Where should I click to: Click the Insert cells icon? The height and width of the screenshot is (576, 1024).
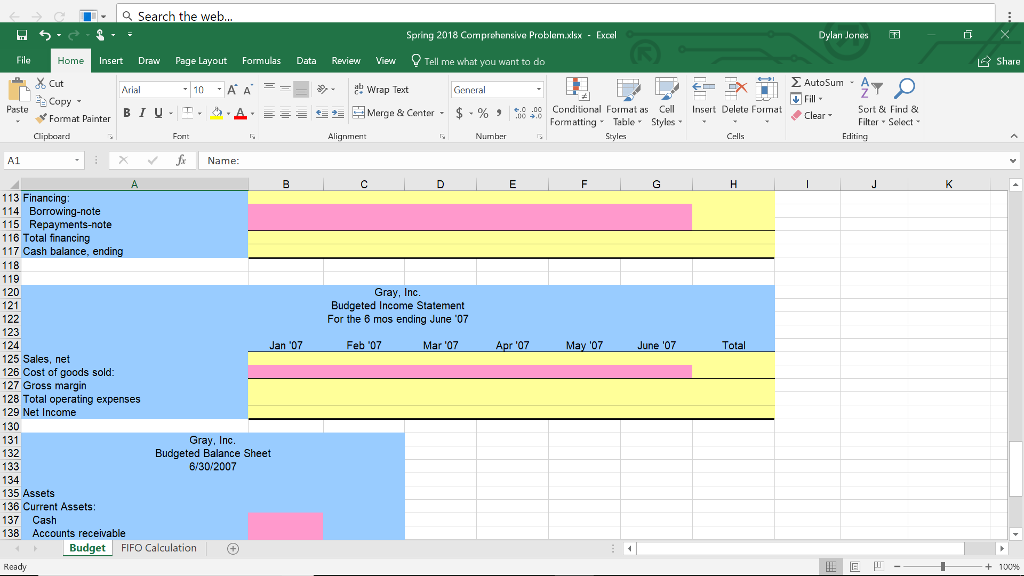[x=703, y=89]
